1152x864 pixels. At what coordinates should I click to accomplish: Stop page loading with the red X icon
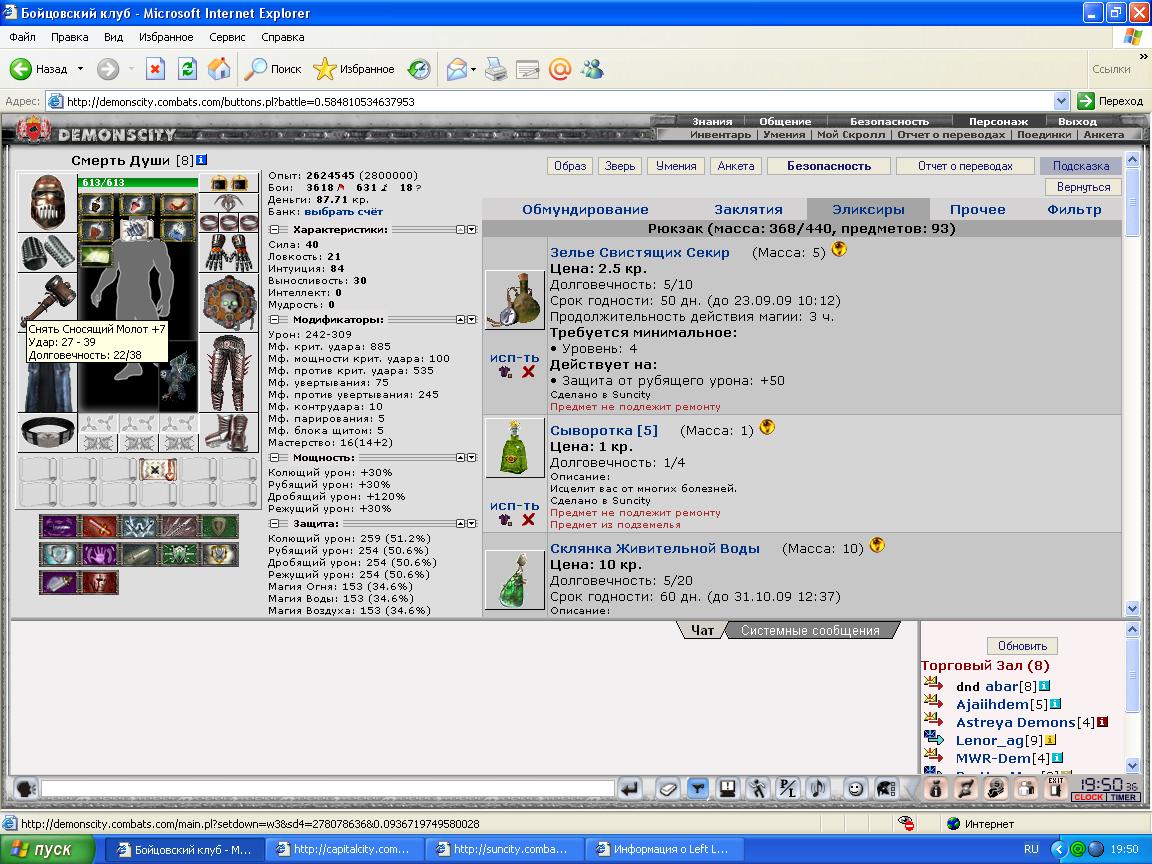click(155, 69)
